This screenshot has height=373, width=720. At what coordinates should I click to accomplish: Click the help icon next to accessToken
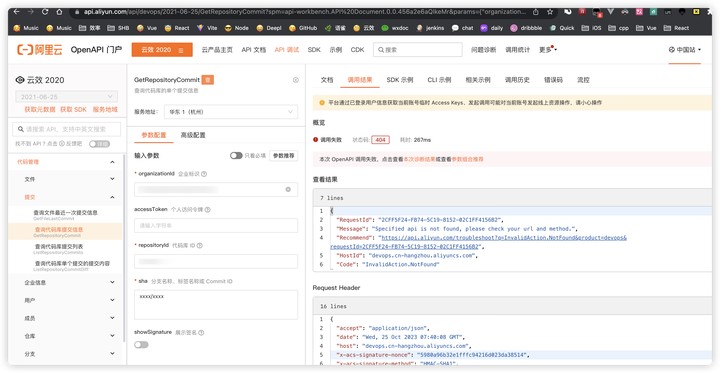point(208,209)
